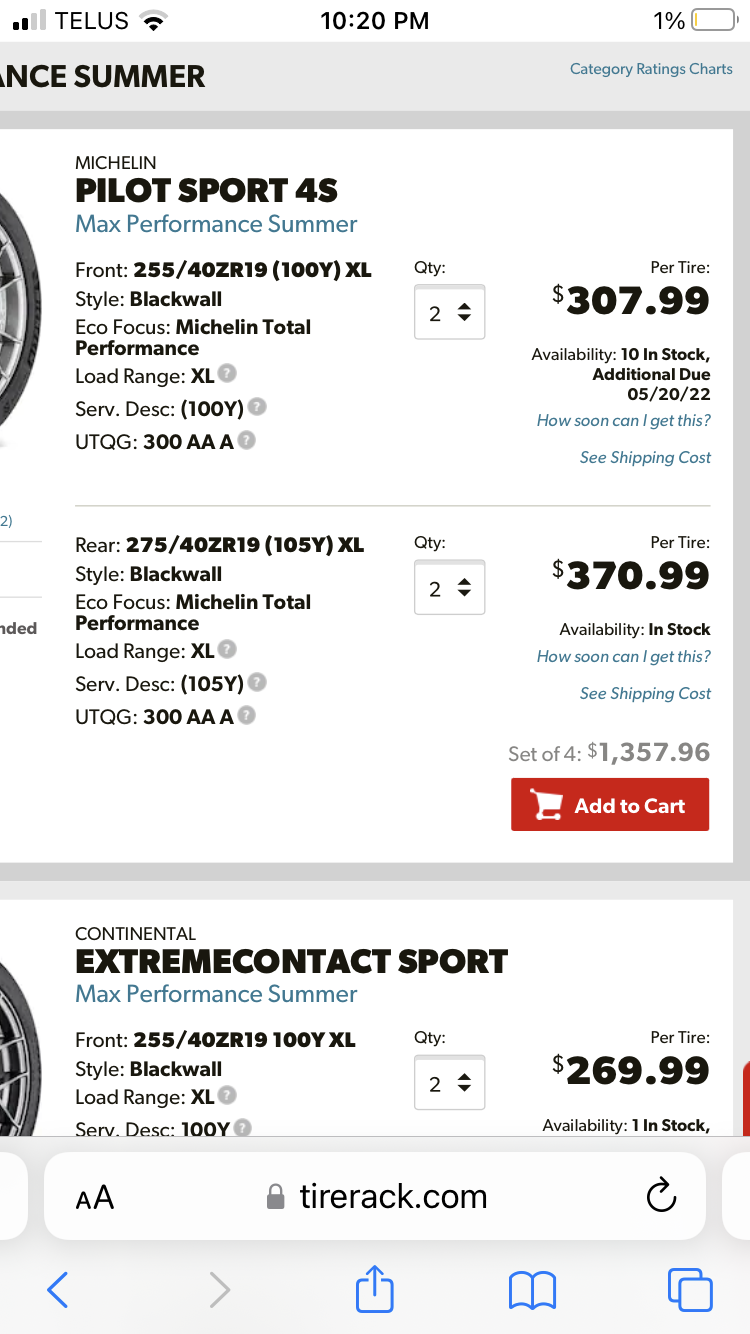Click rear tire 'See Shipping Cost' link
The width and height of the screenshot is (750, 1334).
tap(645, 693)
